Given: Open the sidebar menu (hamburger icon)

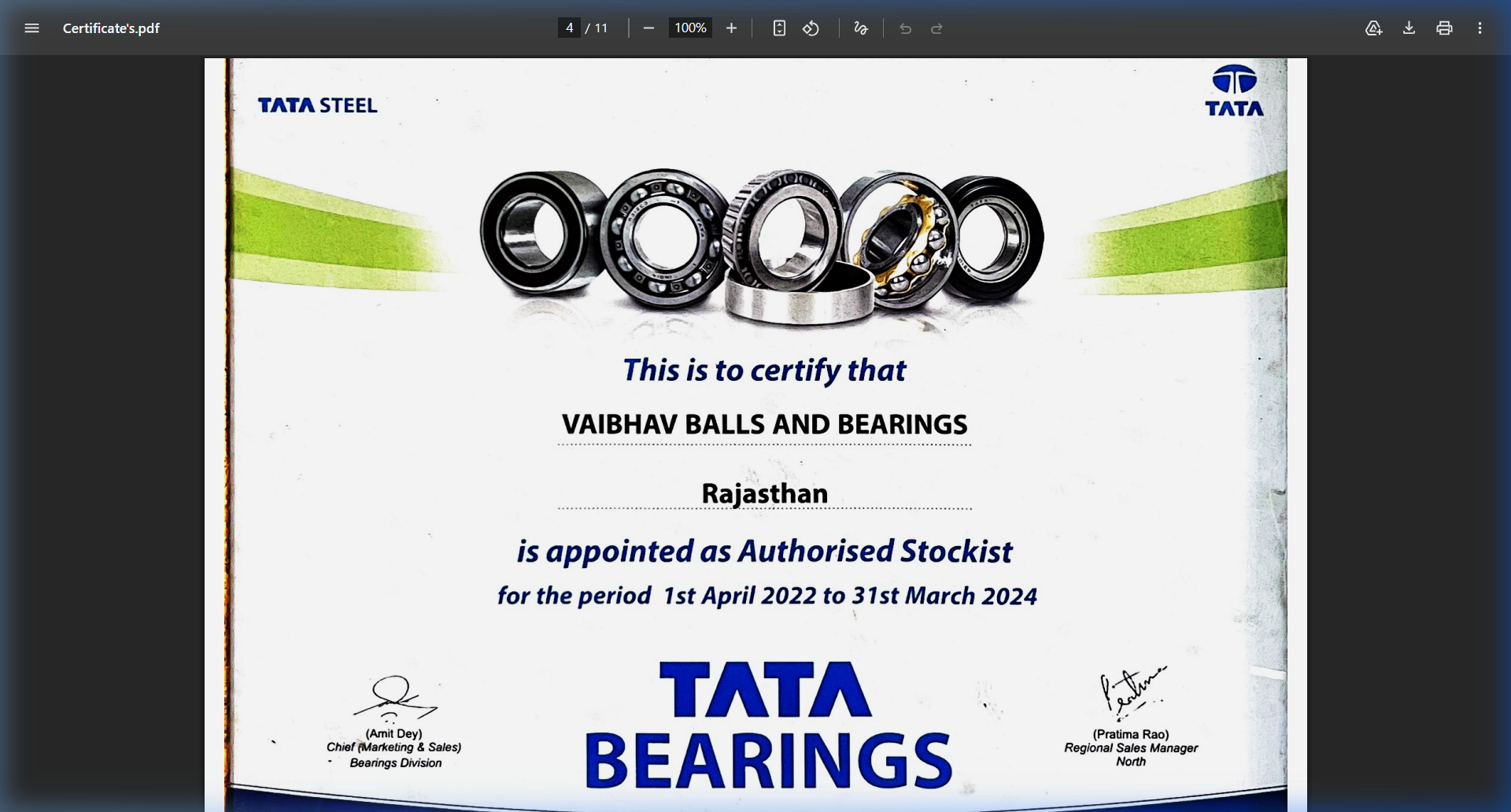Looking at the screenshot, I should click(x=31, y=28).
